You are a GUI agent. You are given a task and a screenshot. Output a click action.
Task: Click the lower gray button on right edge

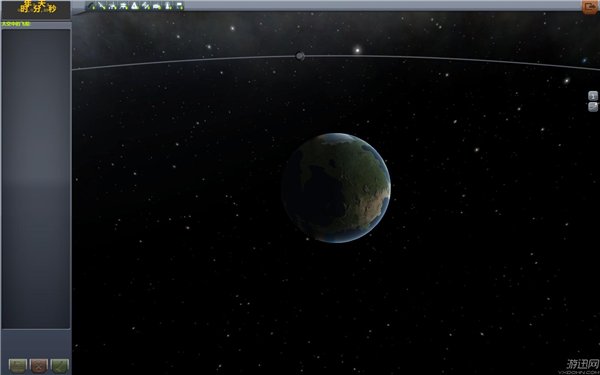click(593, 107)
